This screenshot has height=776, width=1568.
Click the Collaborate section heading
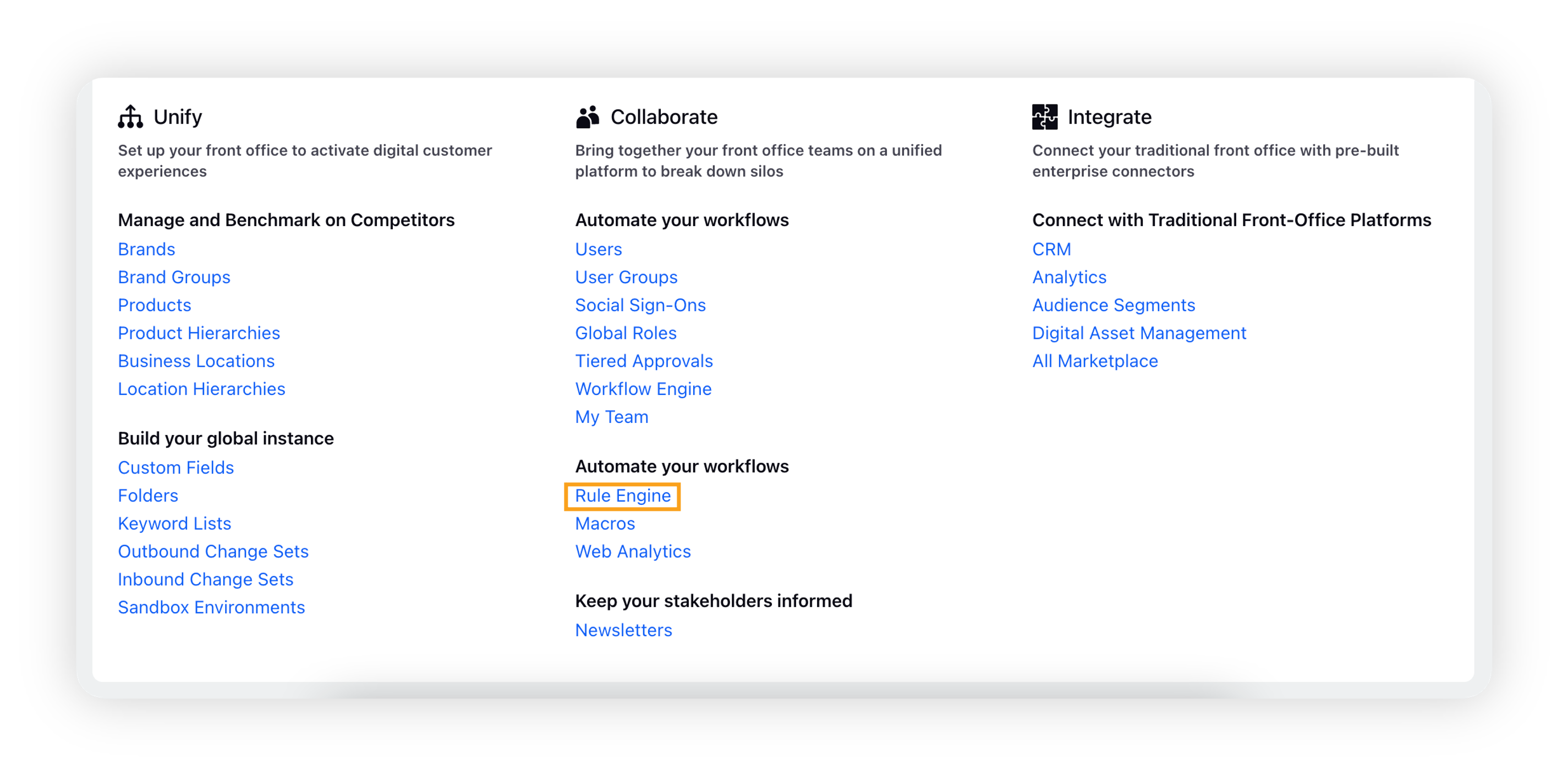click(x=664, y=117)
